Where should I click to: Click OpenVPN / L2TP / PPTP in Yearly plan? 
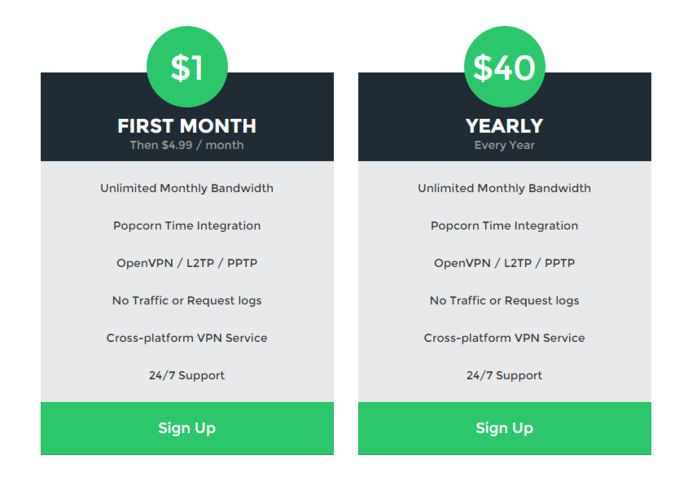505,263
